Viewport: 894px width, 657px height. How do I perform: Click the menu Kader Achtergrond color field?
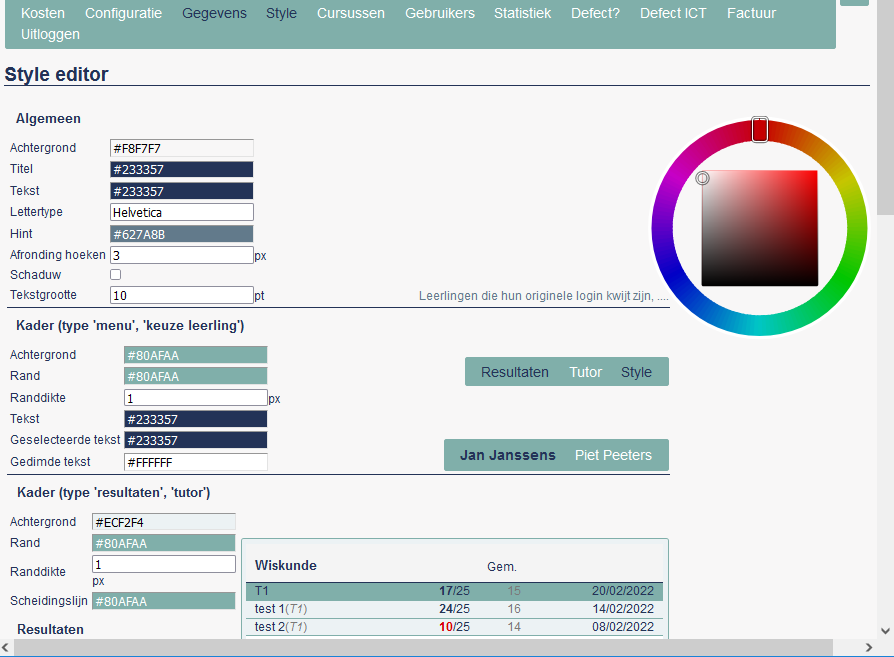coord(196,355)
